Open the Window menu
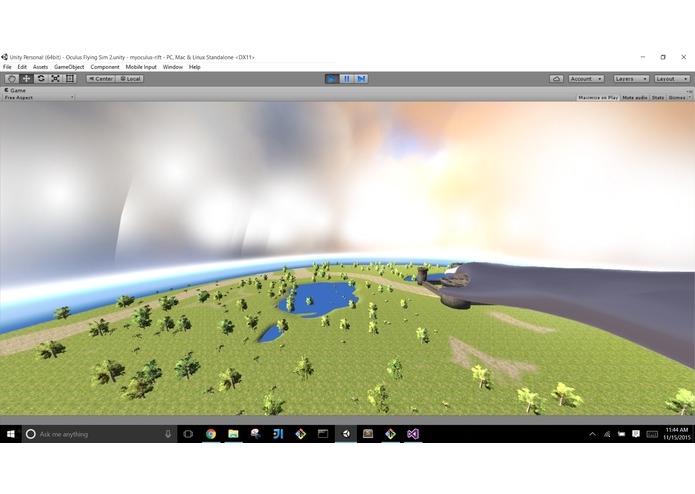This screenshot has width=695, height=494. pyautogui.click(x=172, y=67)
